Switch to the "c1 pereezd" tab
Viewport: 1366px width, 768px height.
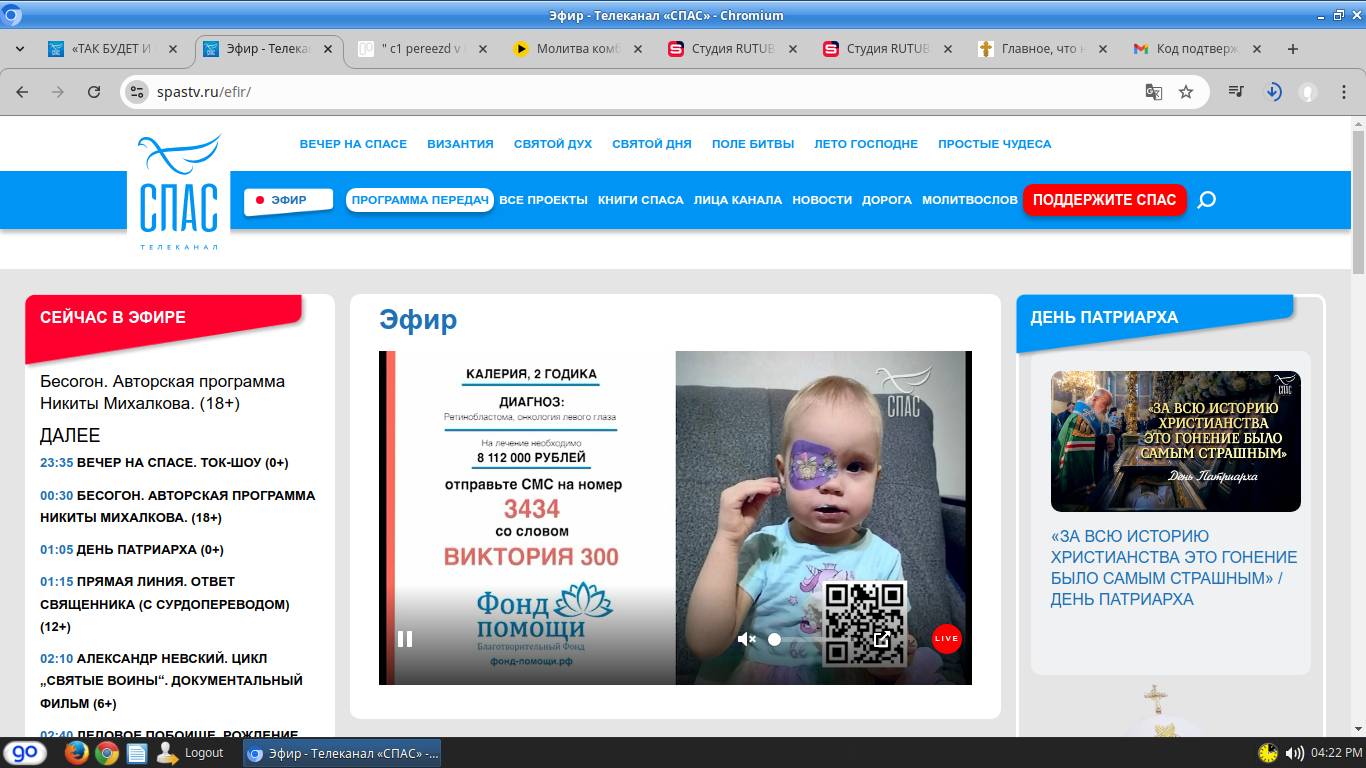click(x=421, y=49)
